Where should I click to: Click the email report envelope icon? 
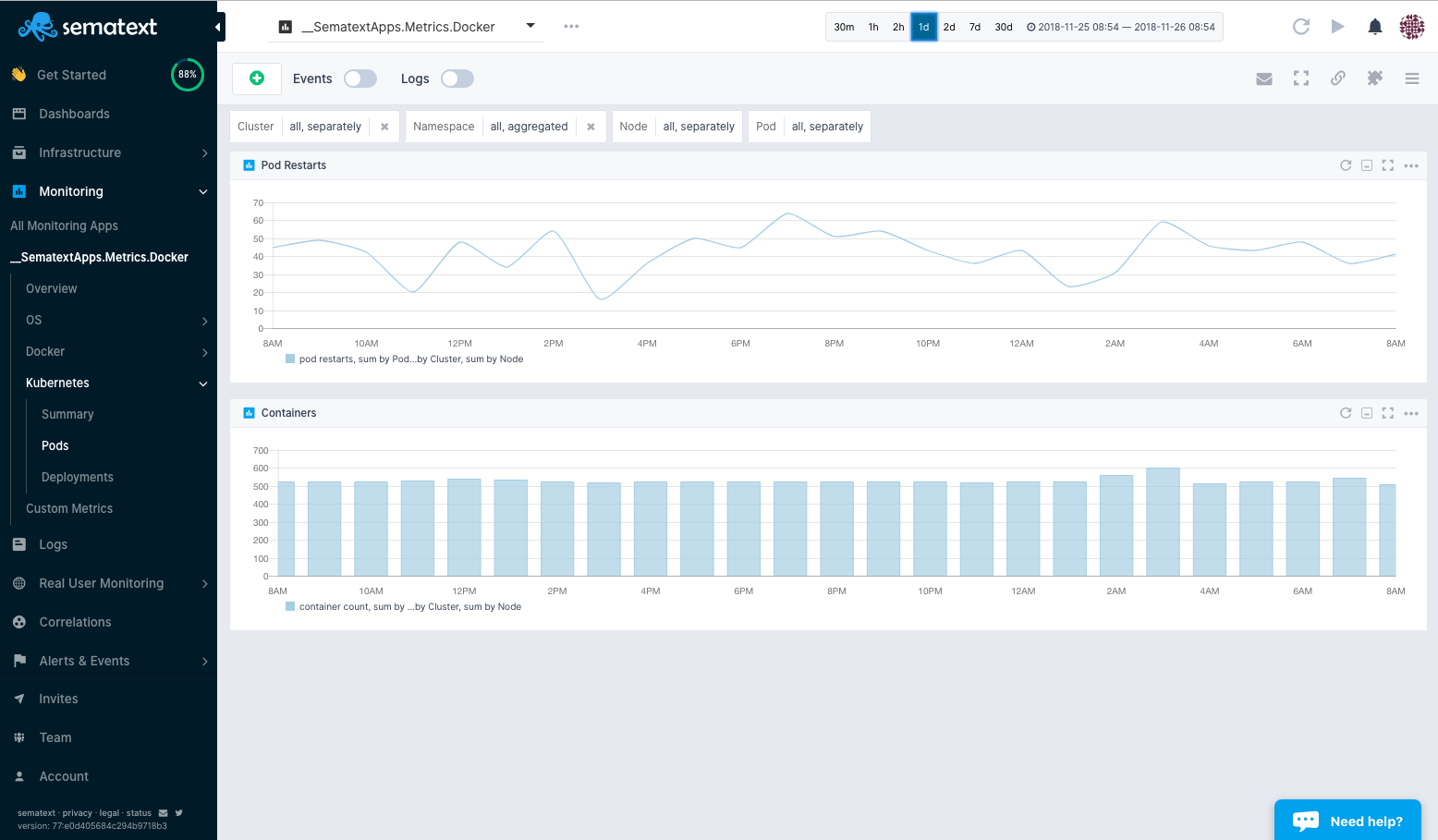click(x=1264, y=79)
